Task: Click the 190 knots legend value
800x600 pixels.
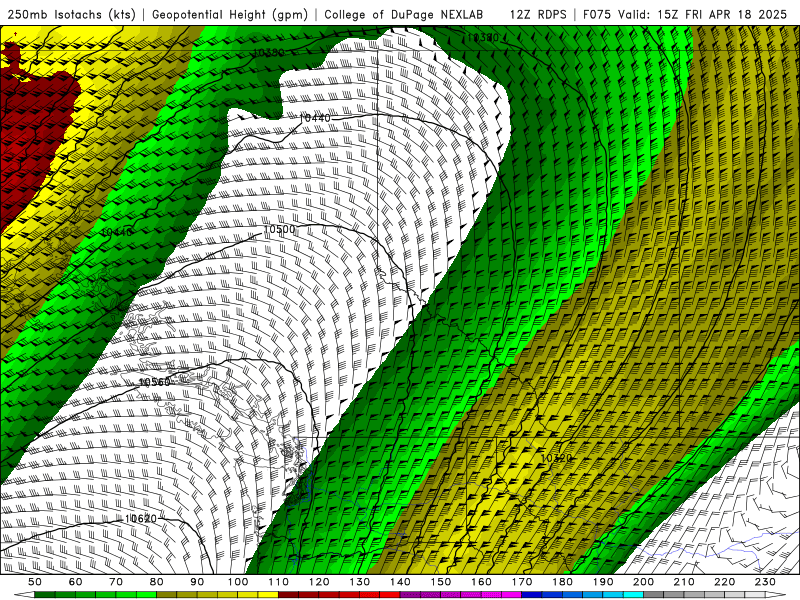Action: (x=603, y=582)
